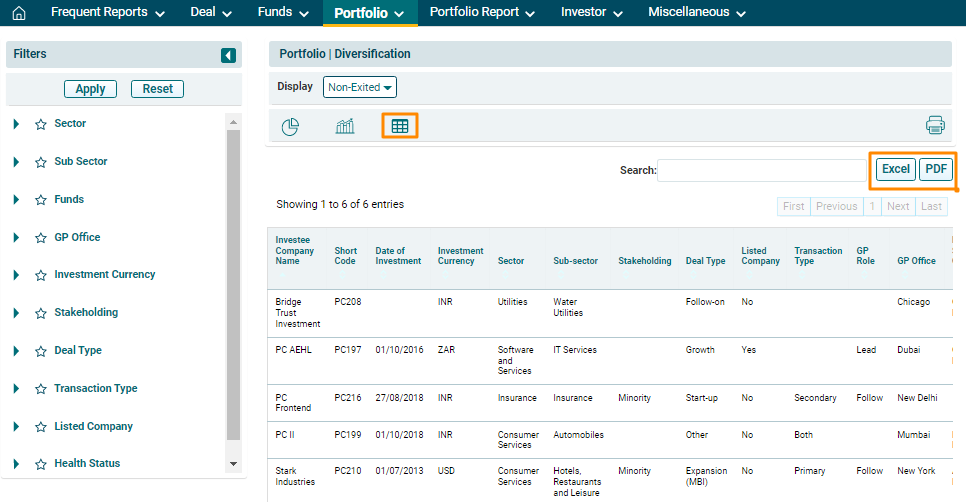
Task: Favorite the Sector filter star
Action: coord(41,124)
